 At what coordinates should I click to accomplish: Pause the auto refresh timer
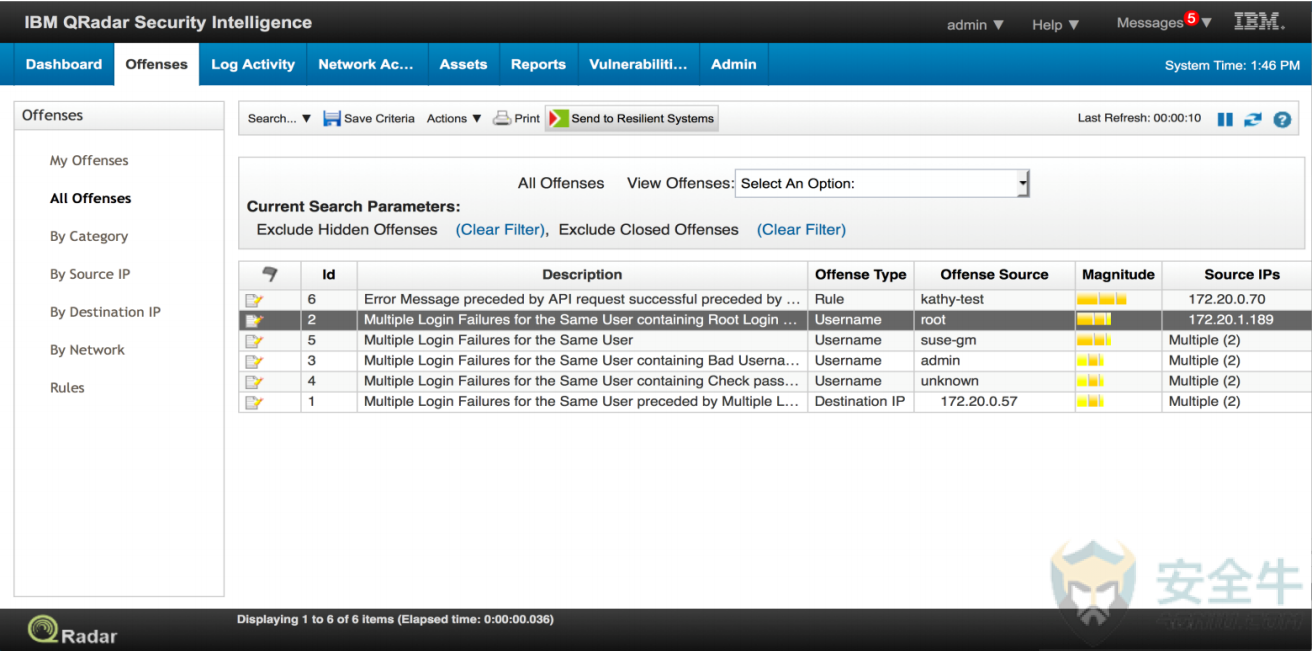click(x=1225, y=119)
